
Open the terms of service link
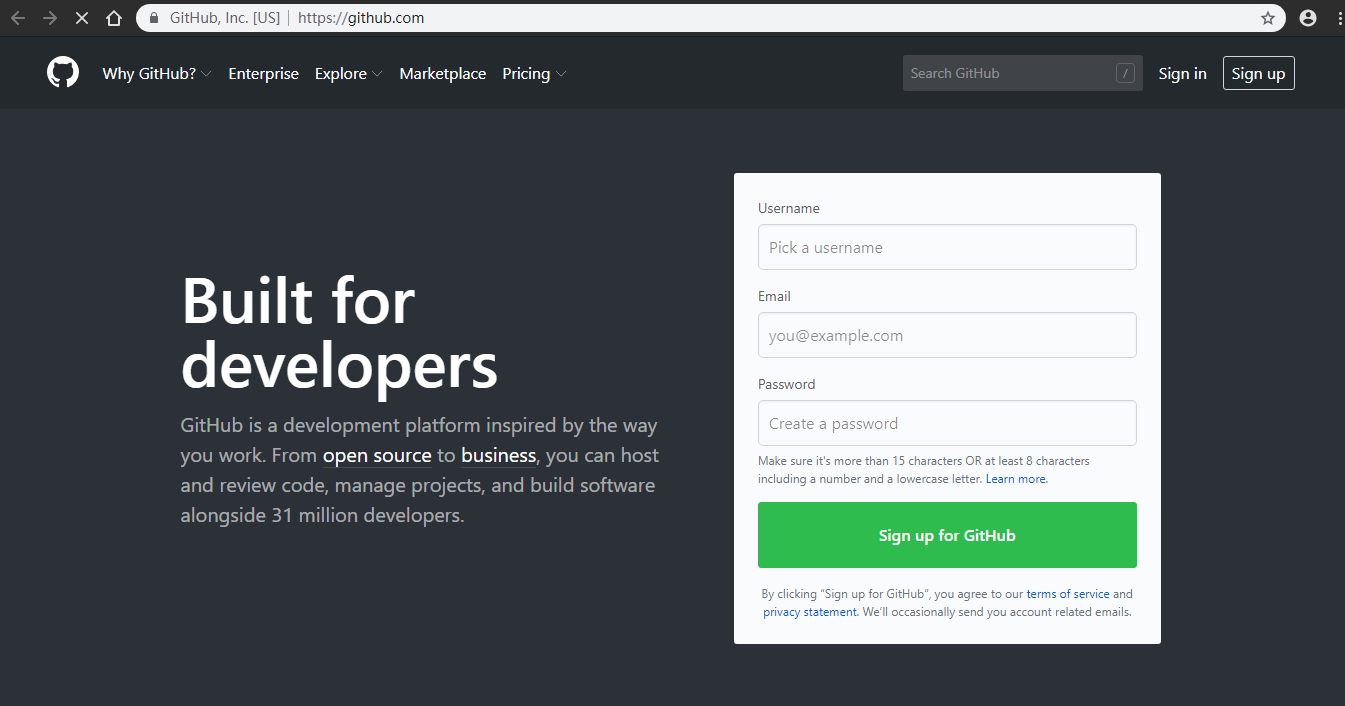[x=1068, y=594]
